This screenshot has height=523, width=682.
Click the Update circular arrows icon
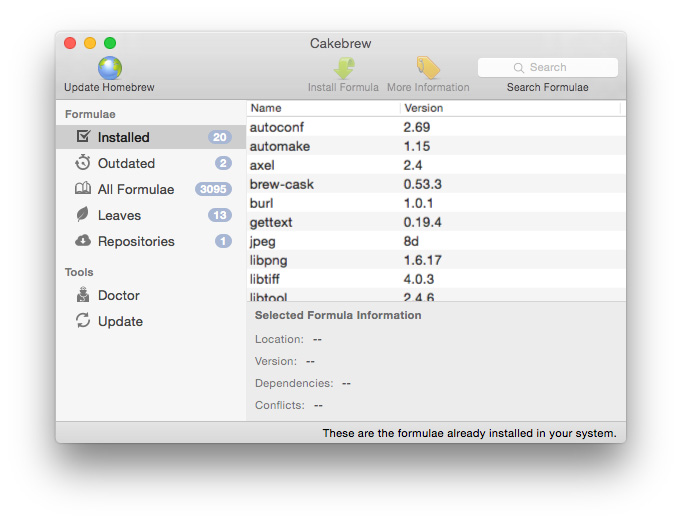pyautogui.click(x=83, y=320)
